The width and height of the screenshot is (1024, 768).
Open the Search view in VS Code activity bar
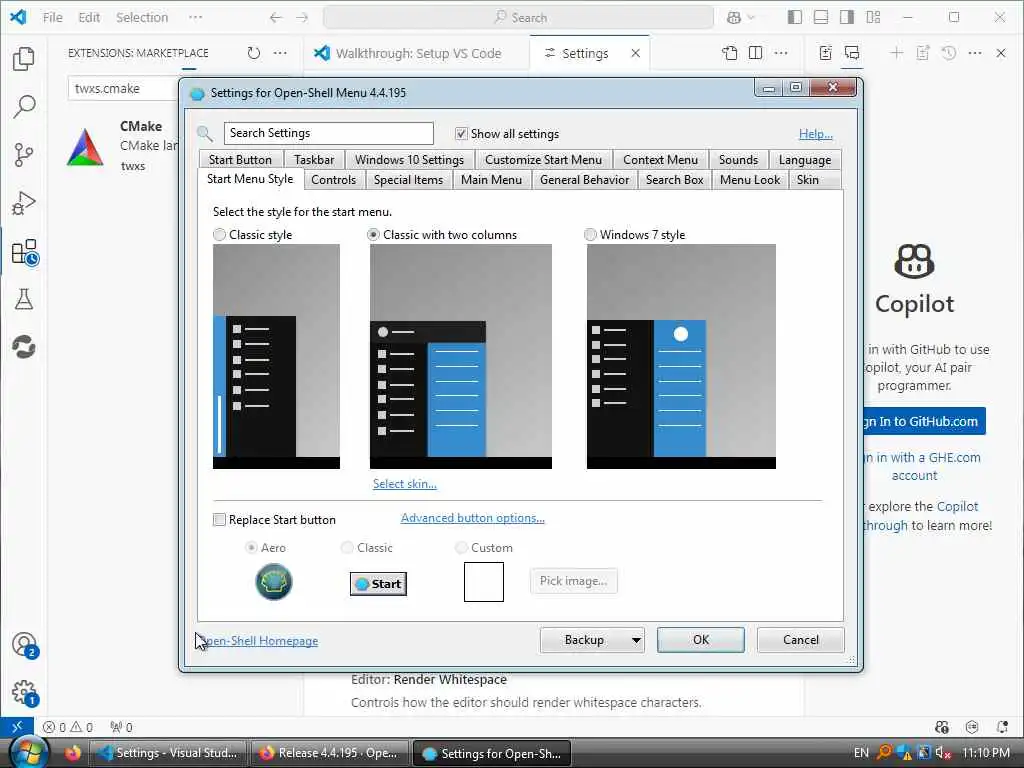(x=24, y=106)
